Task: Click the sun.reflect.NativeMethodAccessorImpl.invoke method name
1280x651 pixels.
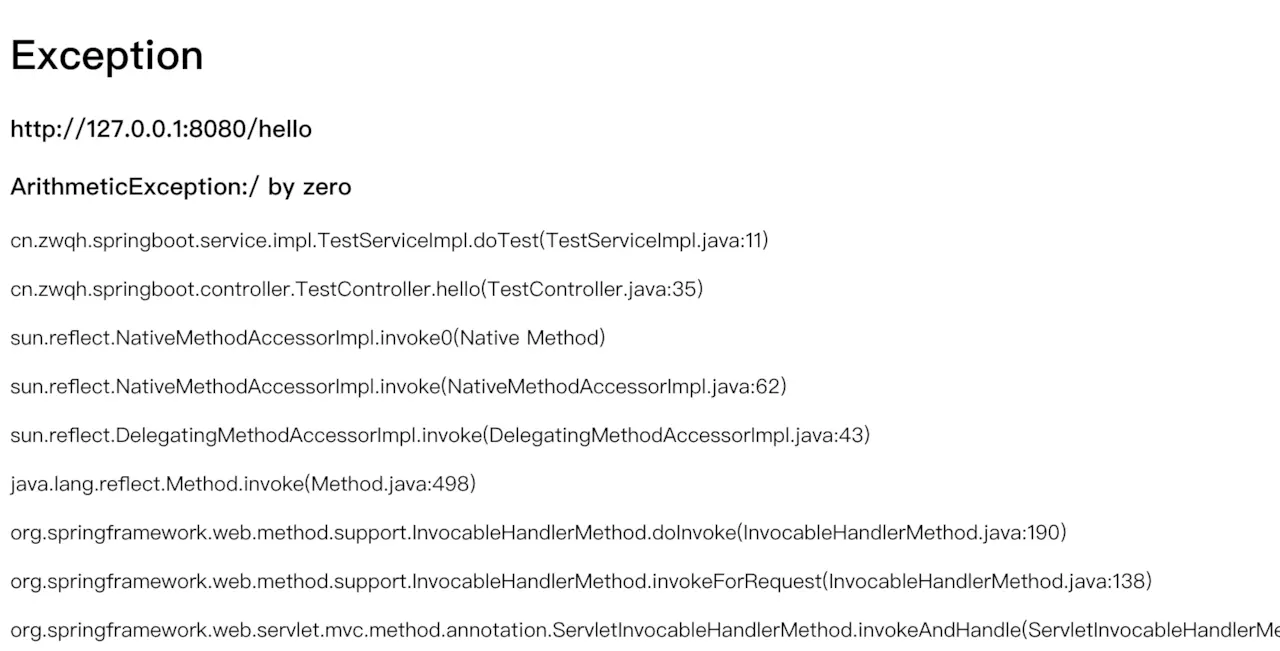Action: pos(225,386)
